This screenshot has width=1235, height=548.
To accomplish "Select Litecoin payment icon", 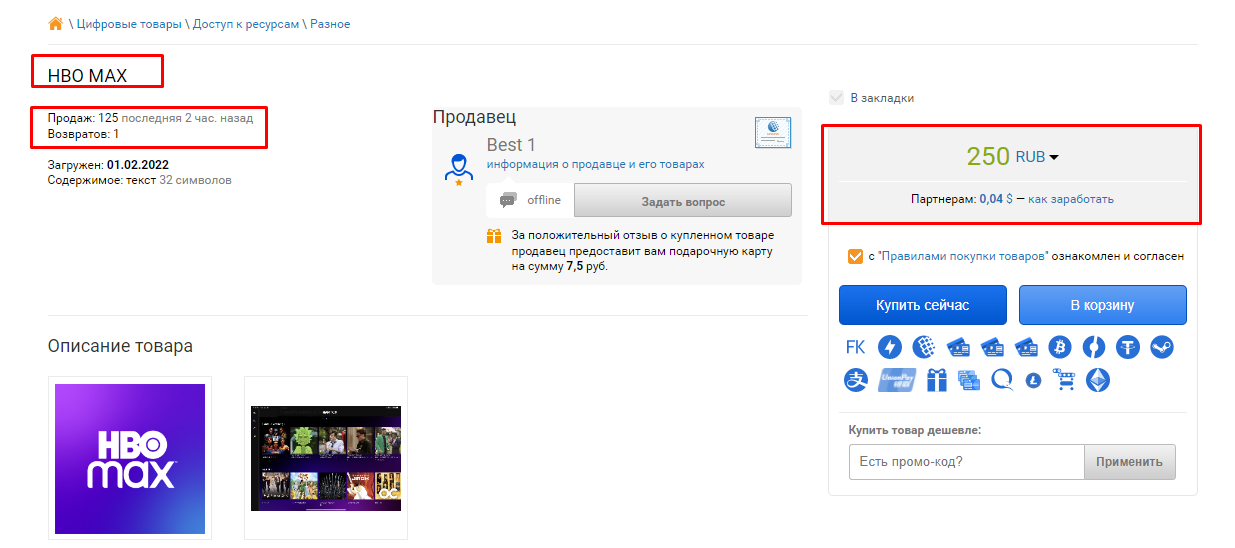I will pyautogui.click(x=1034, y=381).
